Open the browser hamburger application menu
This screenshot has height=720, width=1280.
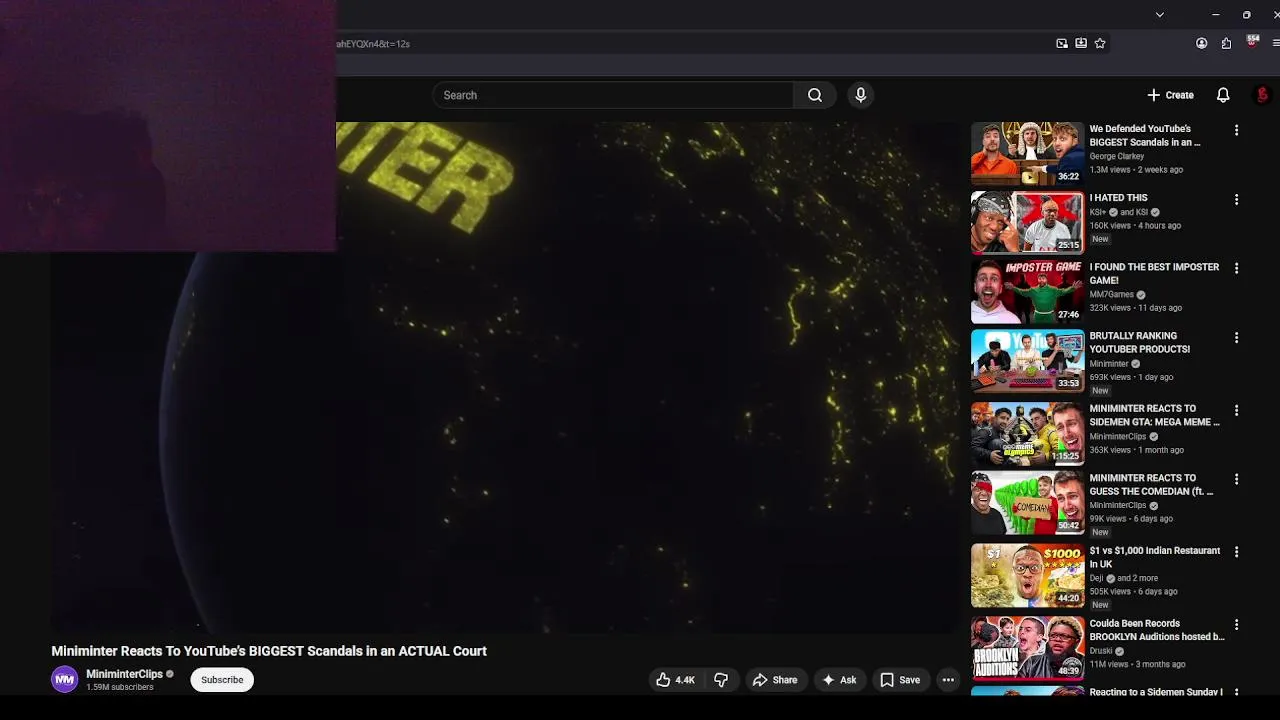[x=1275, y=43]
